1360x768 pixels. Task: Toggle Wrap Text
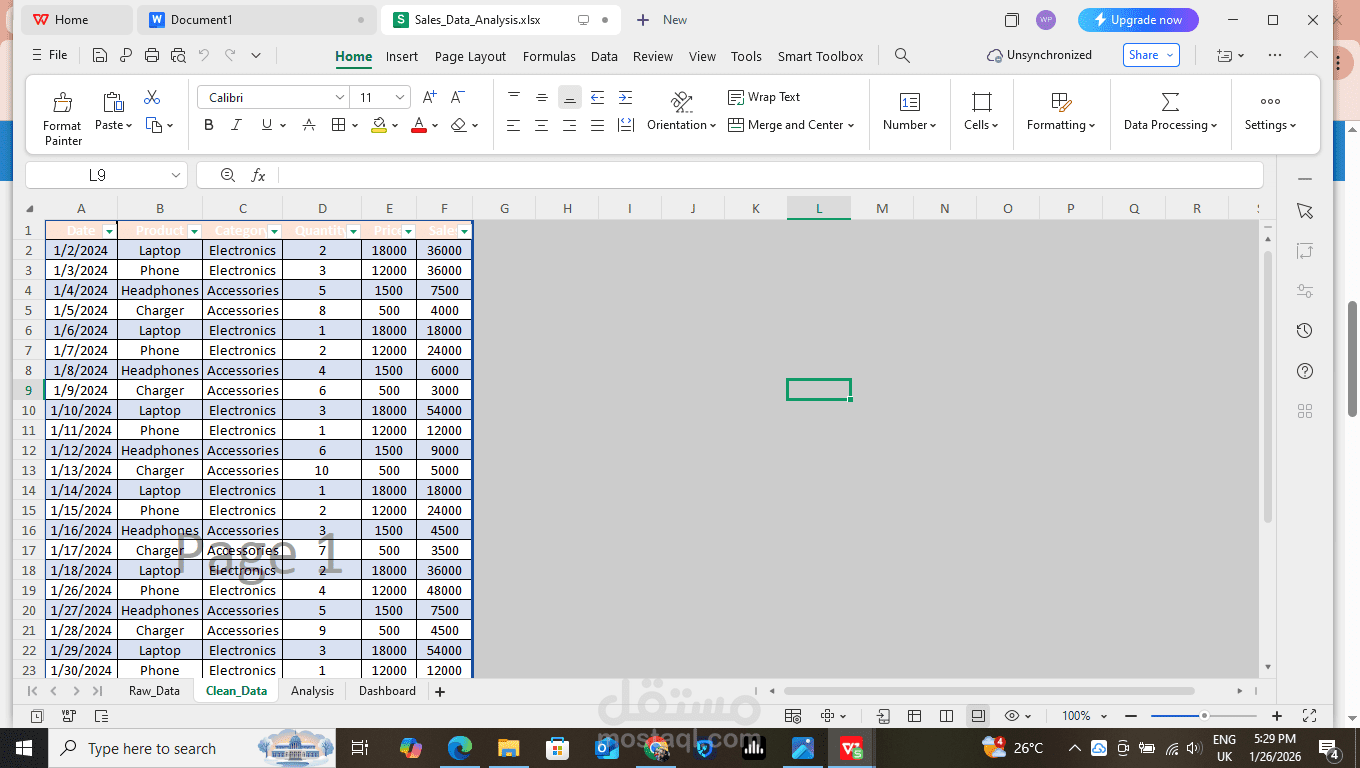[764, 97]
